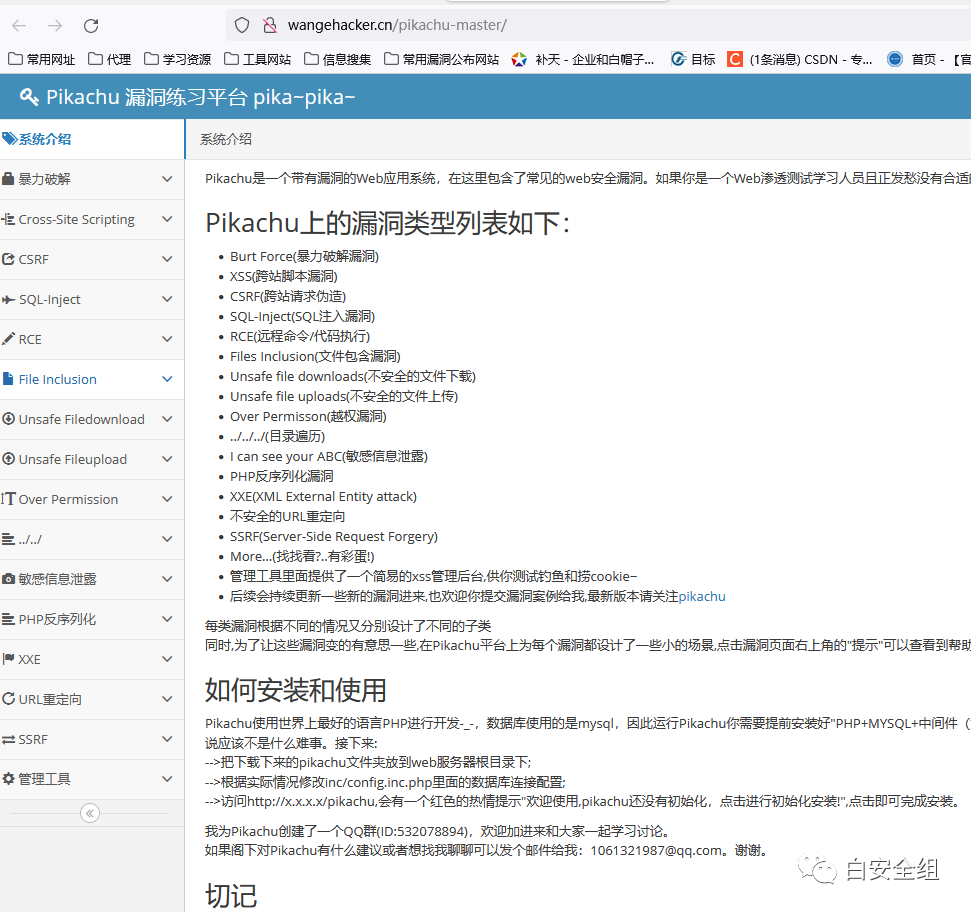Expand the RCE menu chevron
This screenshot has height=912, width=971.
click(167, 339)
